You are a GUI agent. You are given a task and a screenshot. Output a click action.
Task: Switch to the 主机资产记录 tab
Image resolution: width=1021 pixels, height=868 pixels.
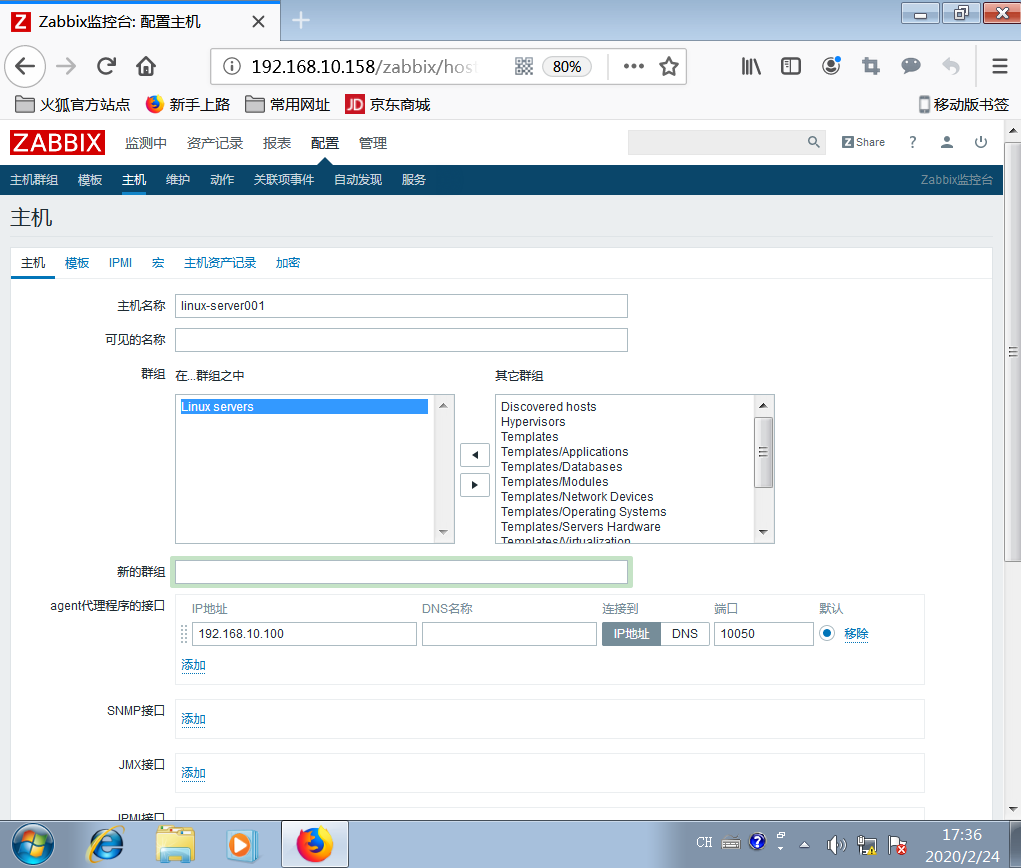[x=220, y=263]
